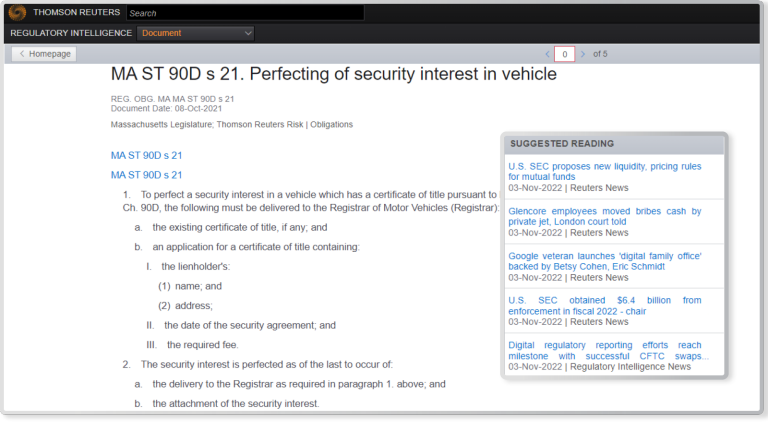This screenshot has width=768, height=432.
Task: Click the document title heading
Action: pos(333,75)
